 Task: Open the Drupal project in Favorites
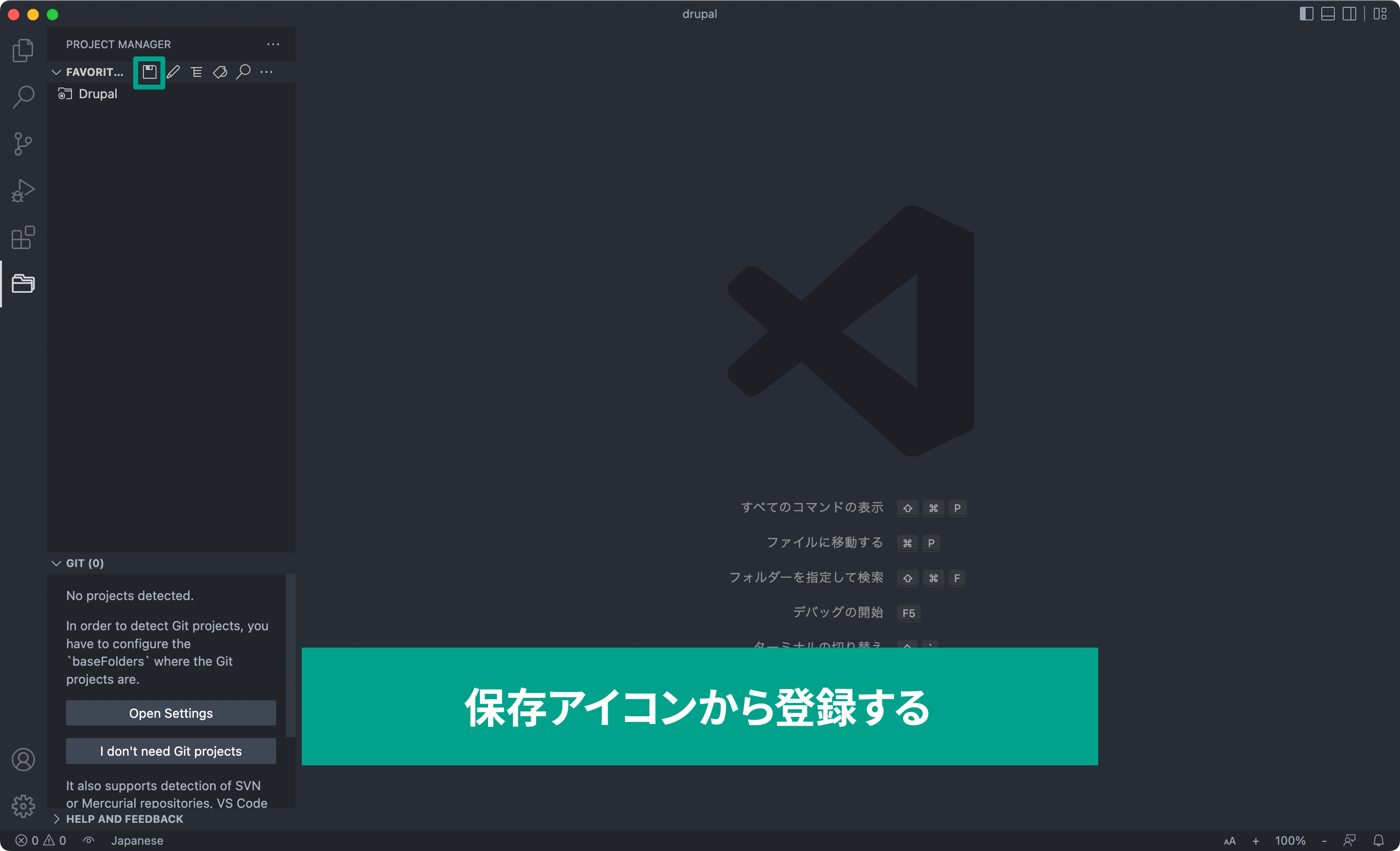point(171,94)
